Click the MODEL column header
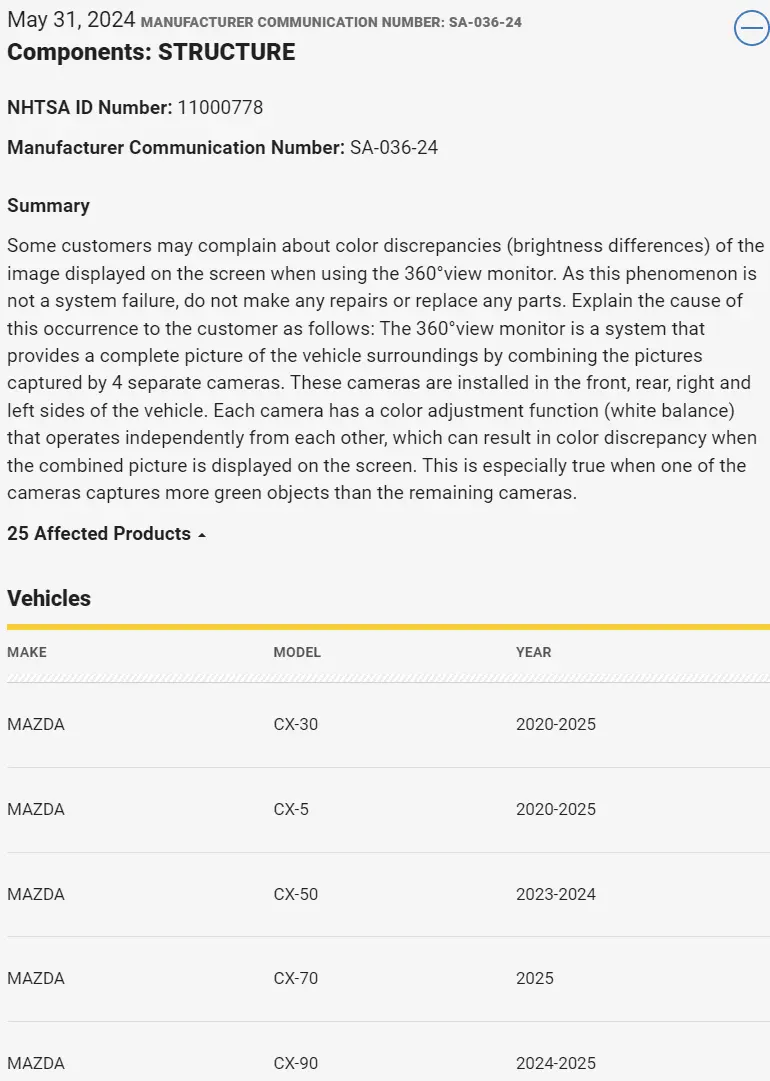This screenshot has height=1081, width=770. (x=297, y=652)
